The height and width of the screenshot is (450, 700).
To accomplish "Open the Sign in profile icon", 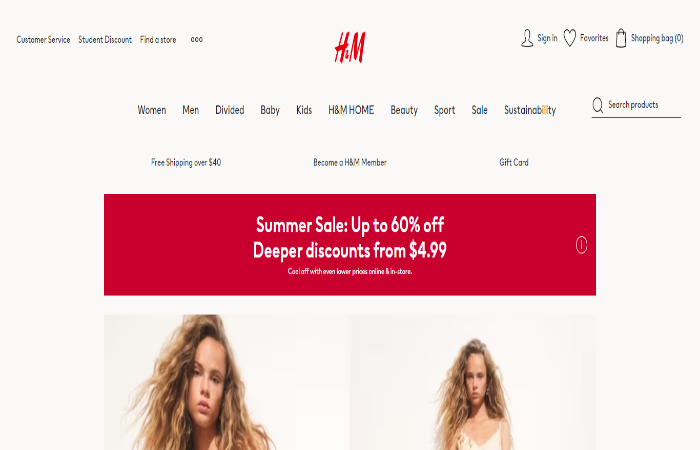I will tap(527, 38).
